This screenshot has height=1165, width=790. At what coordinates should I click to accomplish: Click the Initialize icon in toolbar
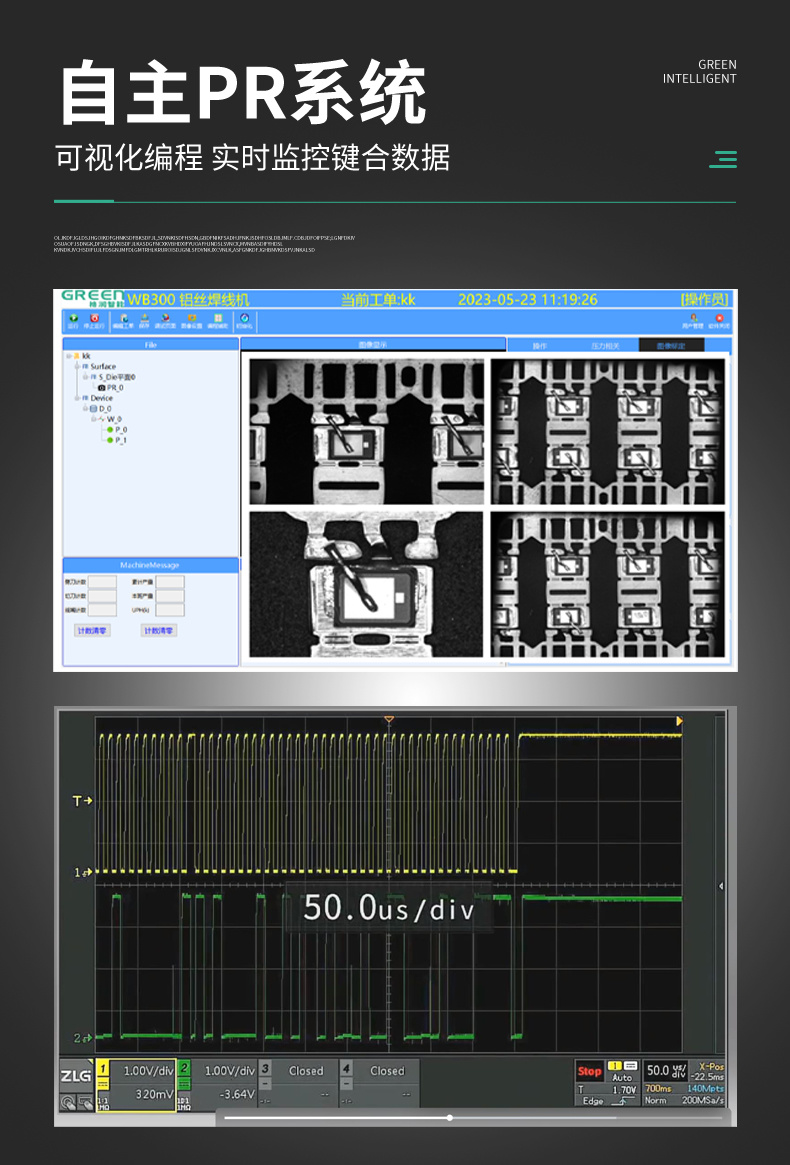coord(245,319)
